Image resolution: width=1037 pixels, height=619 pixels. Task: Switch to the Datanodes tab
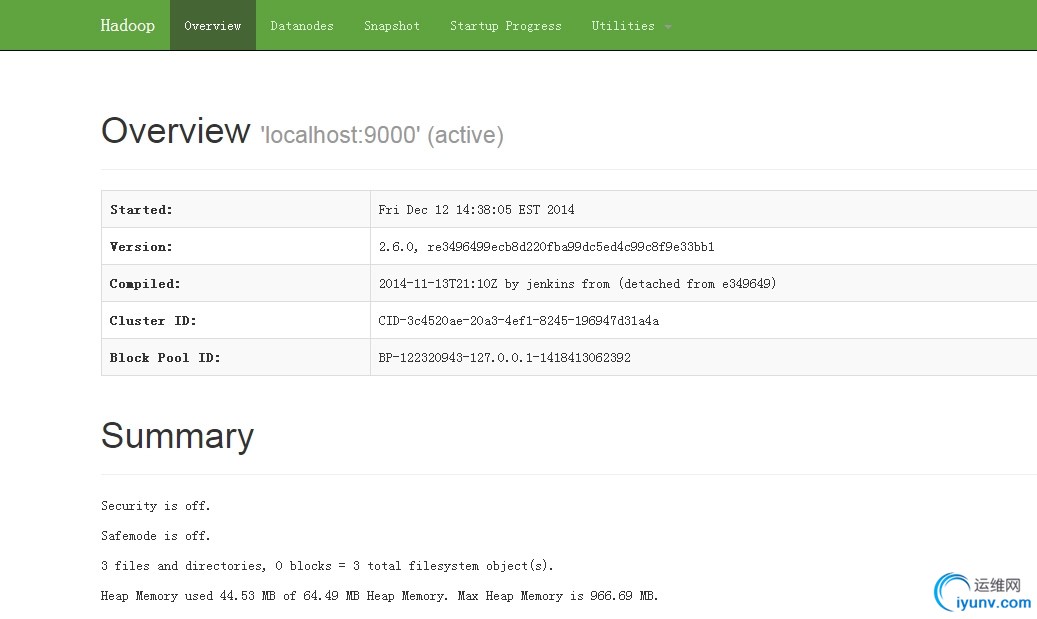pyautogui.click(x=302, y=25)
